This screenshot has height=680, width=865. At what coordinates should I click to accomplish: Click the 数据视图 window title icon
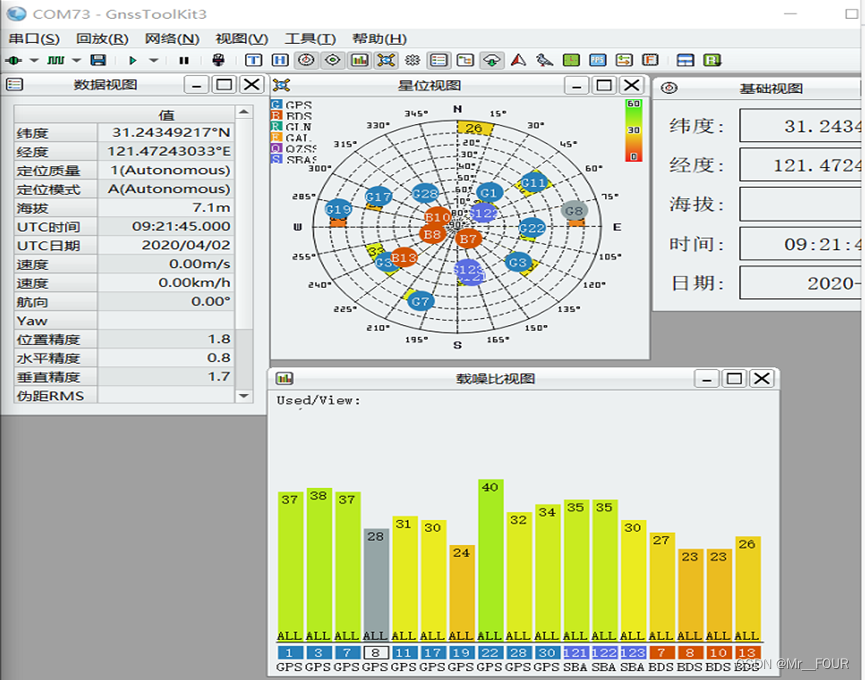coord(14,84)
